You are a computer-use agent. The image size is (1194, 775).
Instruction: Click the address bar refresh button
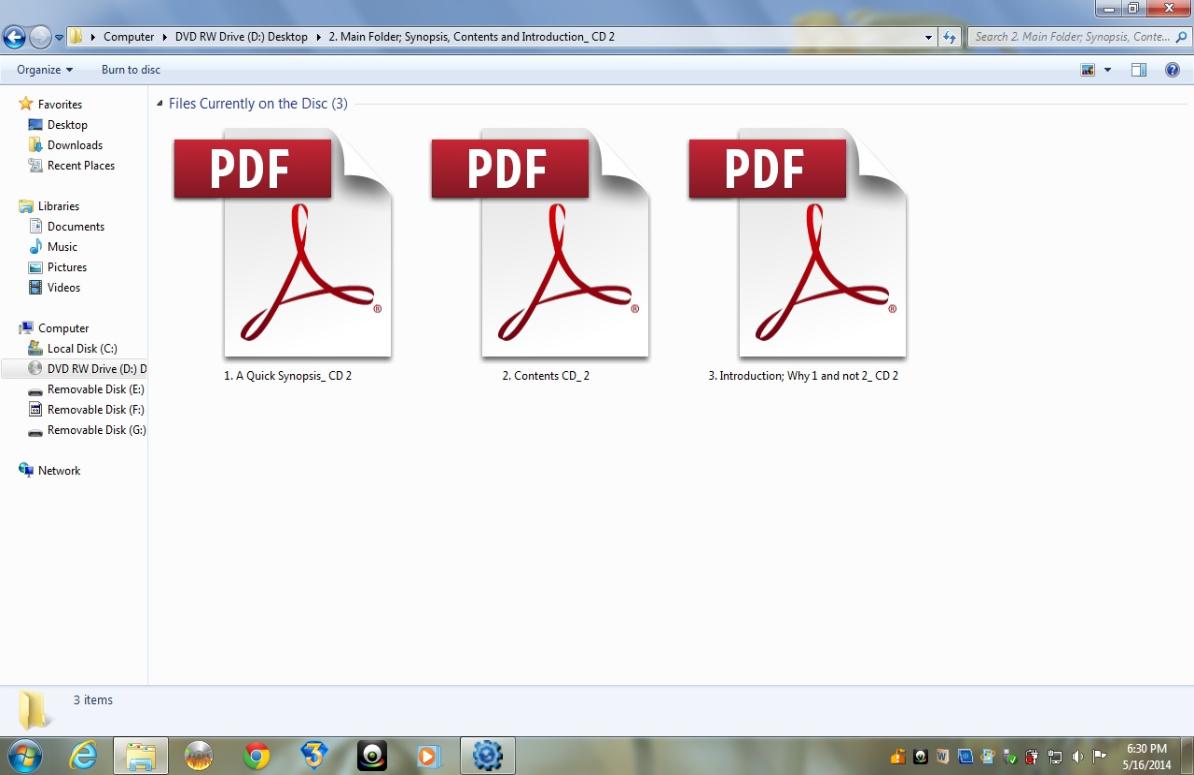tap(949, 37)
